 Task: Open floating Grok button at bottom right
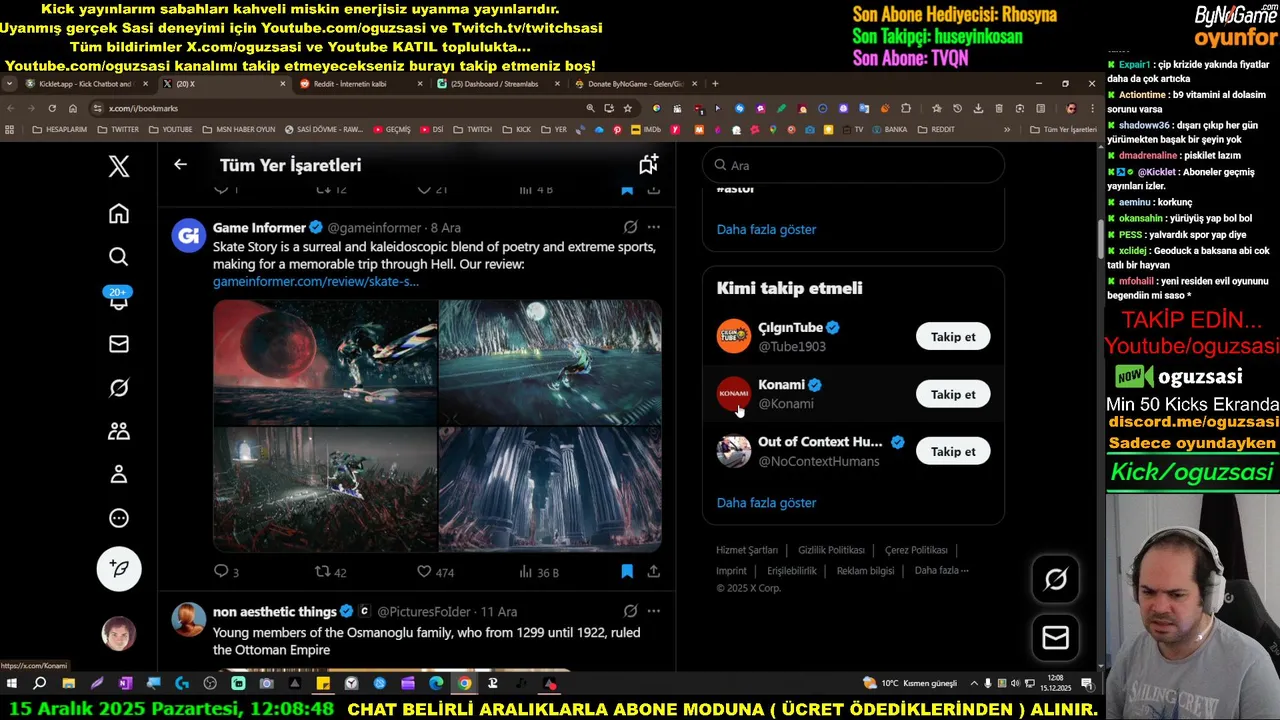(1056, 579)
